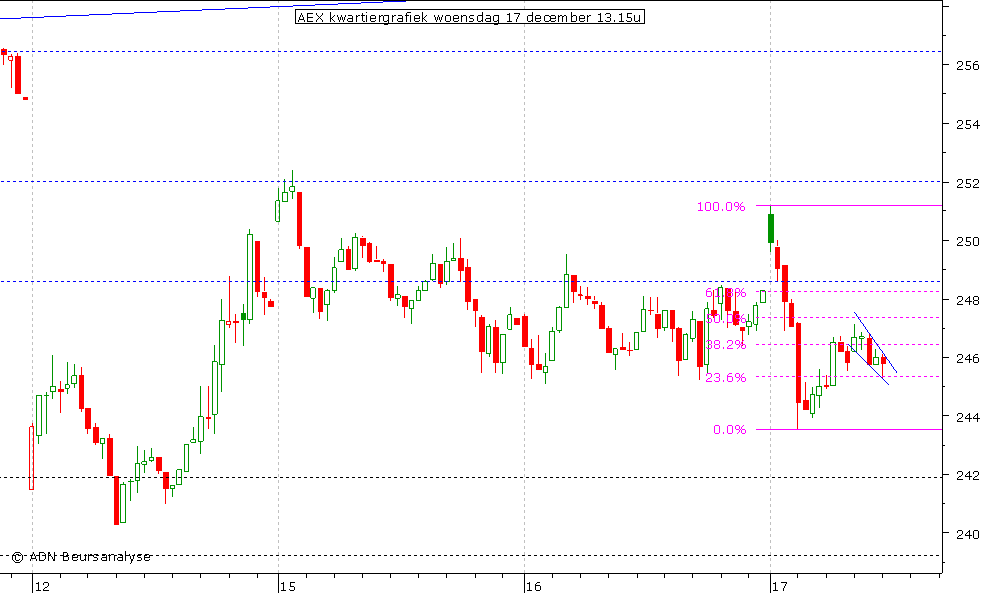The width and height of the screenshot is (983, 593).
Task: Click the 61.8% Fibonacci retracement label
Action: point(725,293)
